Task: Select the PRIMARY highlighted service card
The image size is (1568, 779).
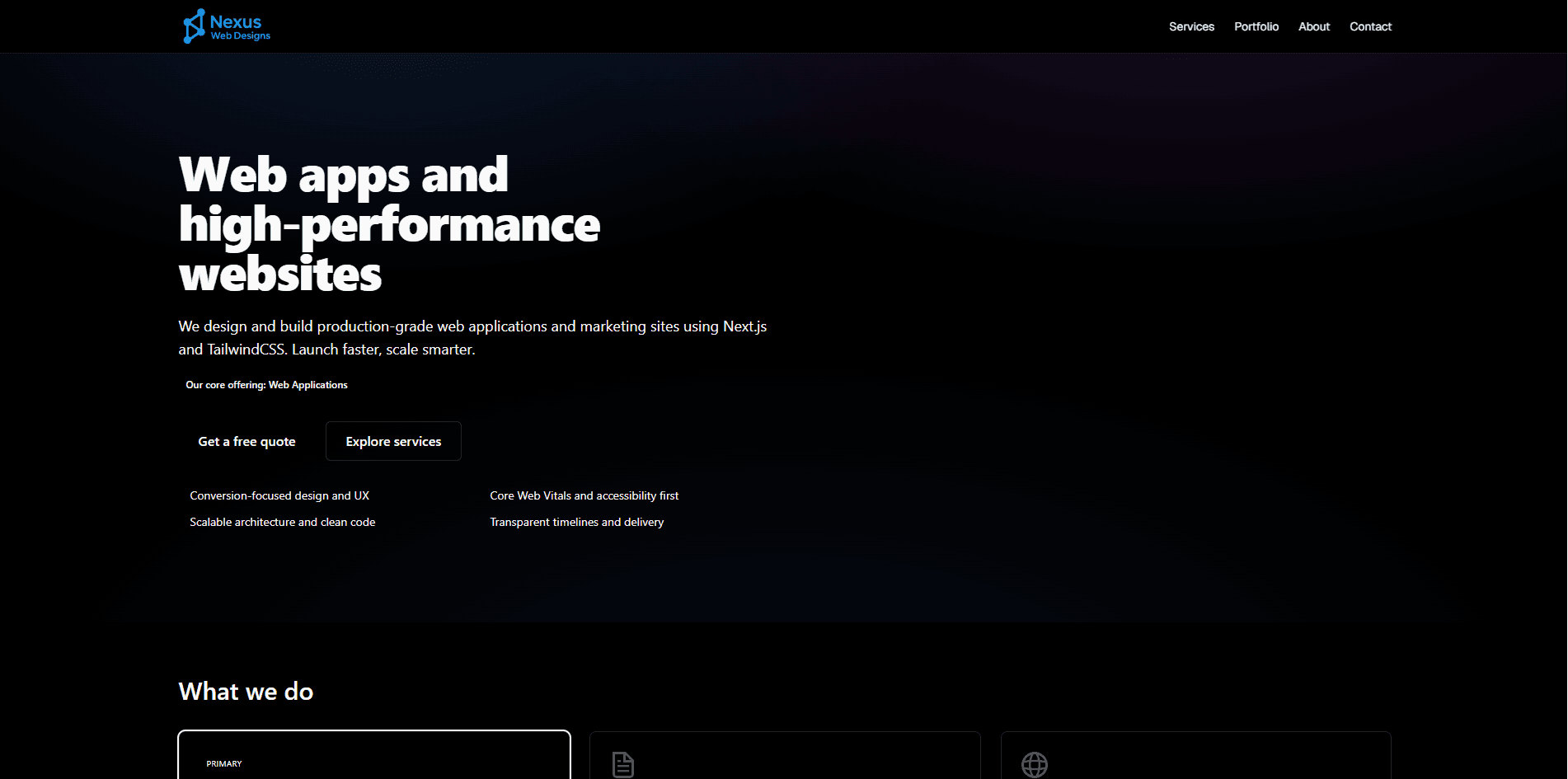Action: (x=373, y=754)
